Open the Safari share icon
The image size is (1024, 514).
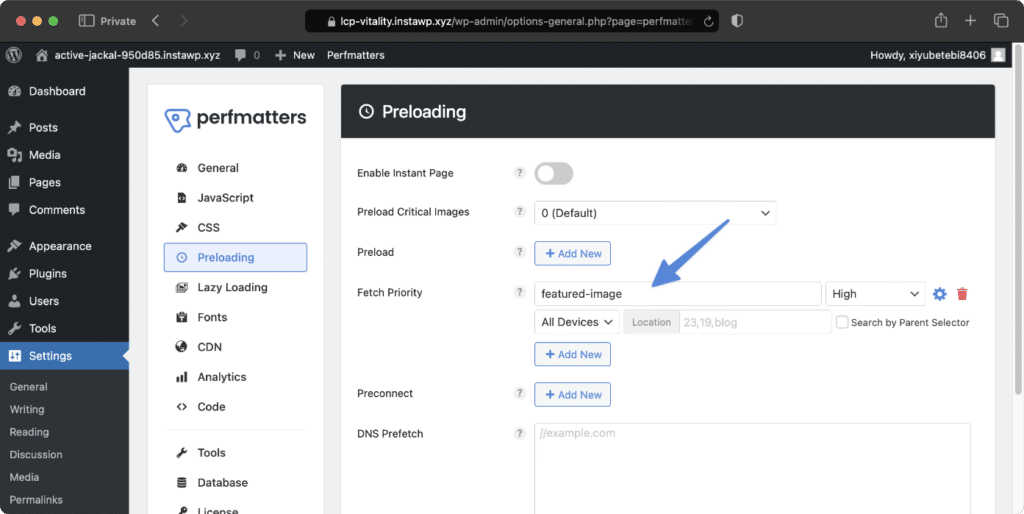(x=940, y=21)
